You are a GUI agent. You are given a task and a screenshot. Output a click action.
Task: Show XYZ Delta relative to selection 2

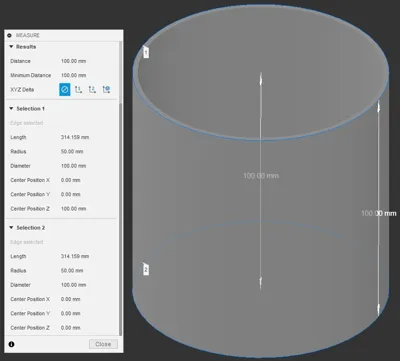(92, 89)
